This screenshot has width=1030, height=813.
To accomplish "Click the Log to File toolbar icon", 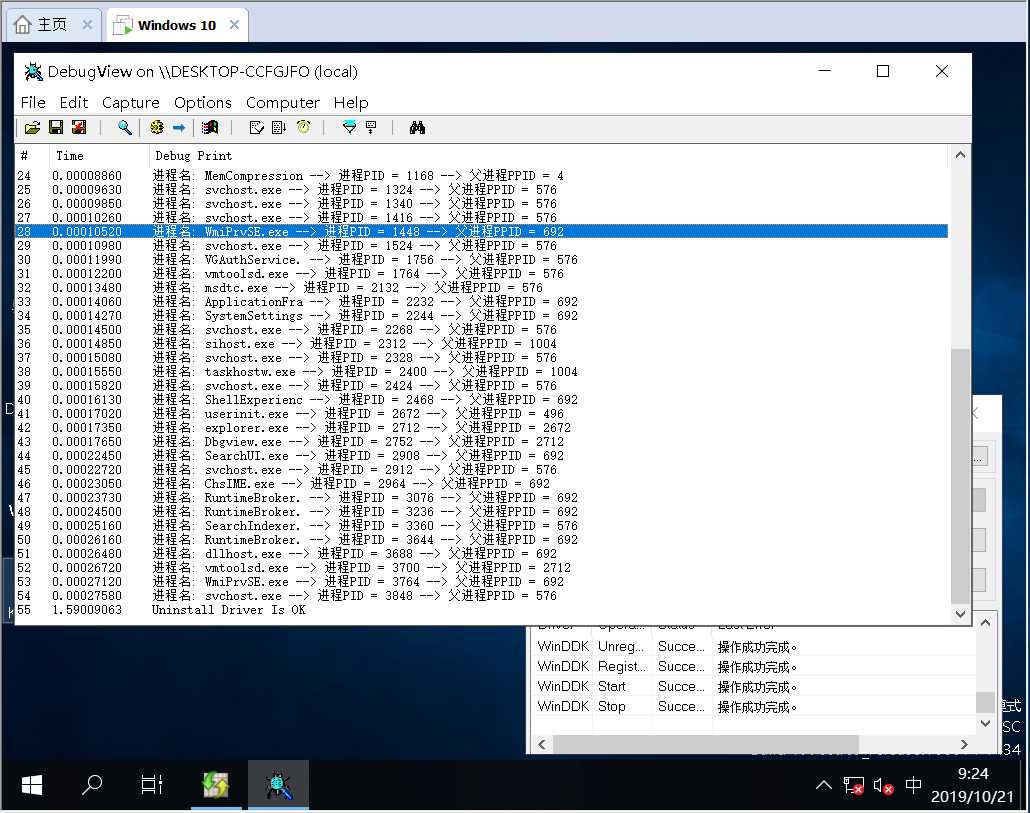I will 78,127.
